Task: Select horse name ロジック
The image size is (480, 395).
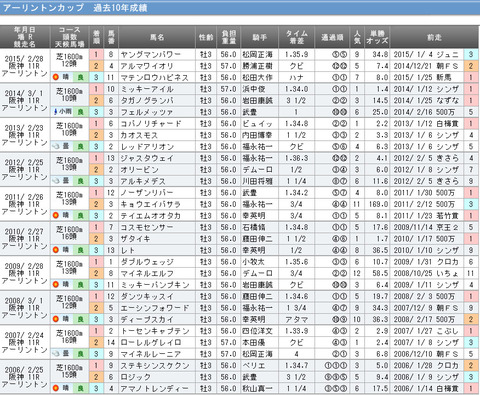Action: click(x=135, y=377)
